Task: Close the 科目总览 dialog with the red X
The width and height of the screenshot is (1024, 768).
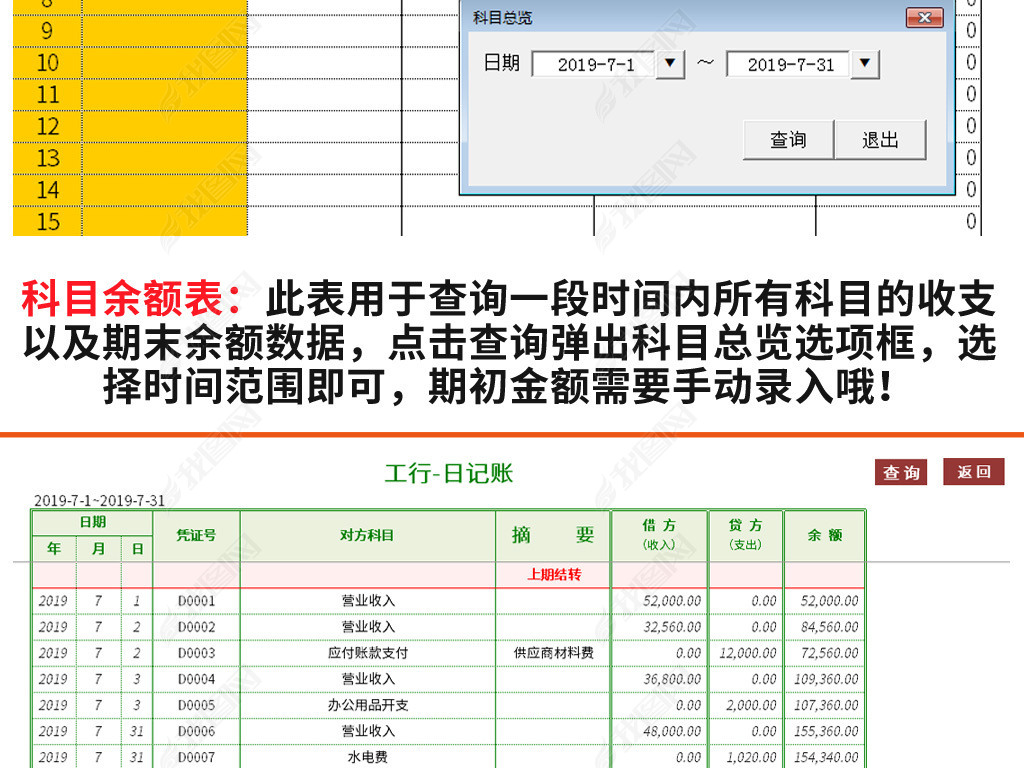Action: coord(925,17)
